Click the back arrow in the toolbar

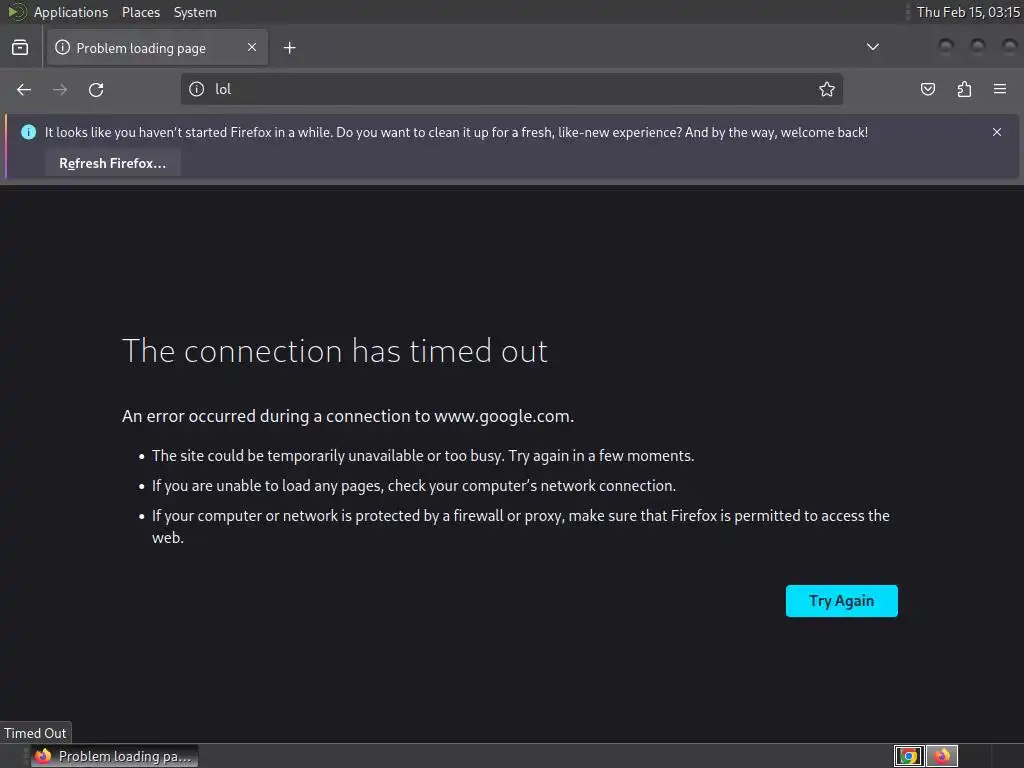coord(24,89)
